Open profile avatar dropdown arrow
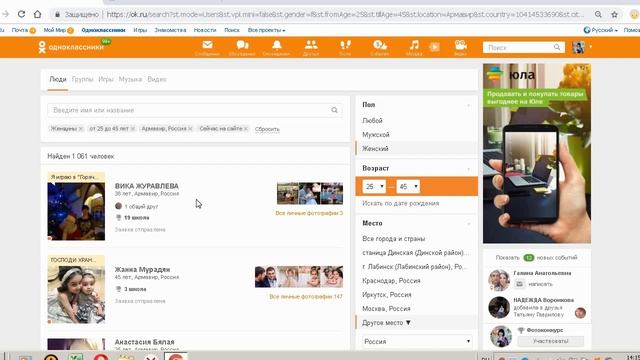 pos(591,47)
